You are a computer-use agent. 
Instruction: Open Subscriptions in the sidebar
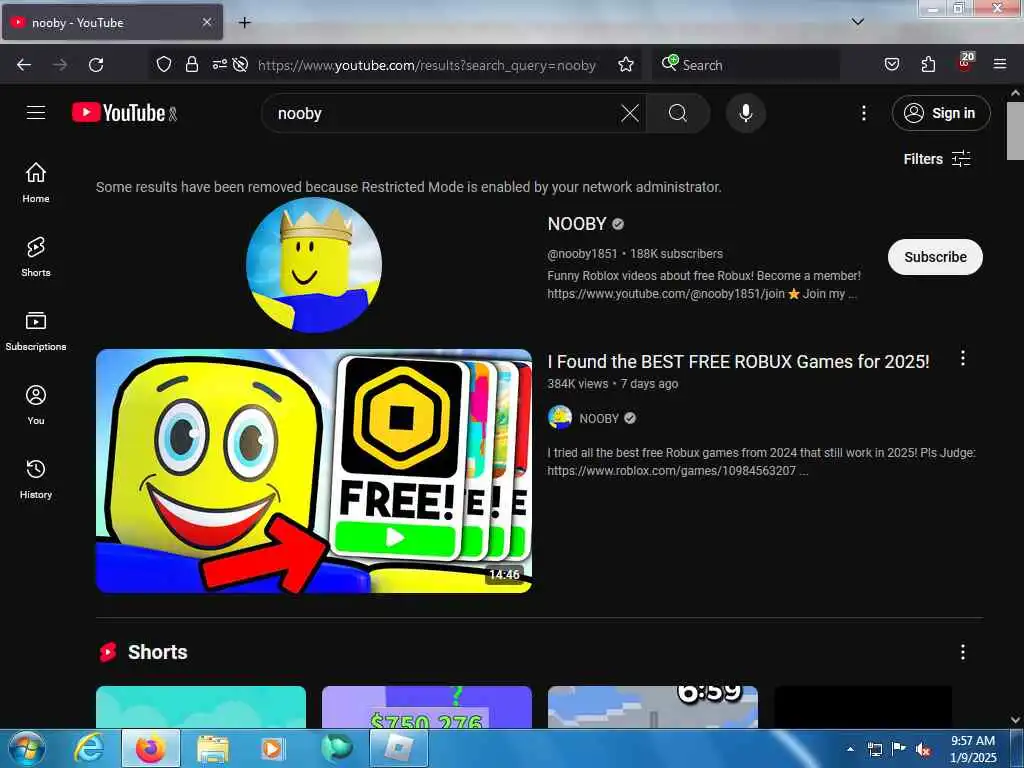(36, 331)
